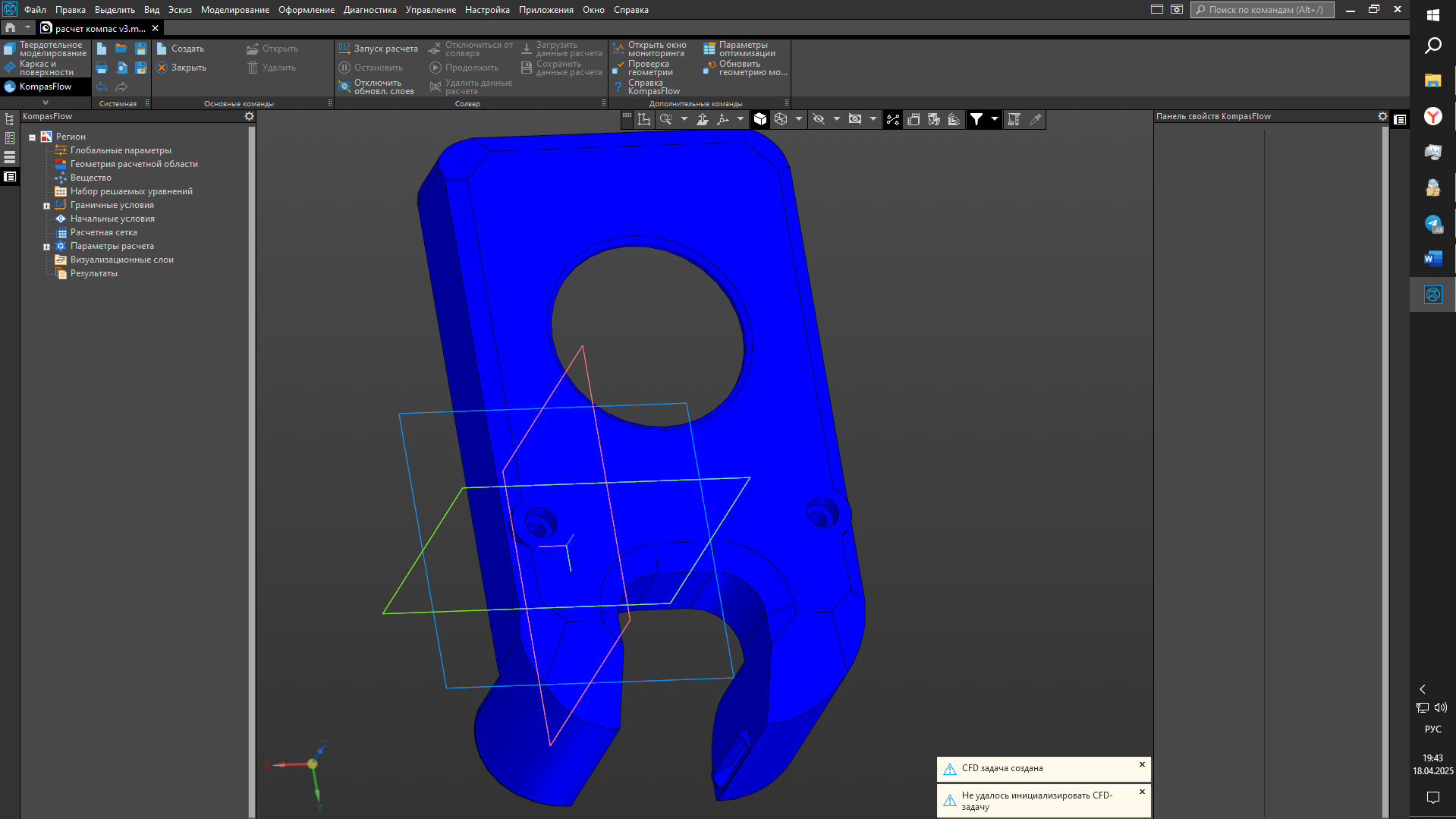Viewport: 1456px width, 819px height.
Task: Switch to the KompasFlow toolset
Action: (x=45, y=87)
